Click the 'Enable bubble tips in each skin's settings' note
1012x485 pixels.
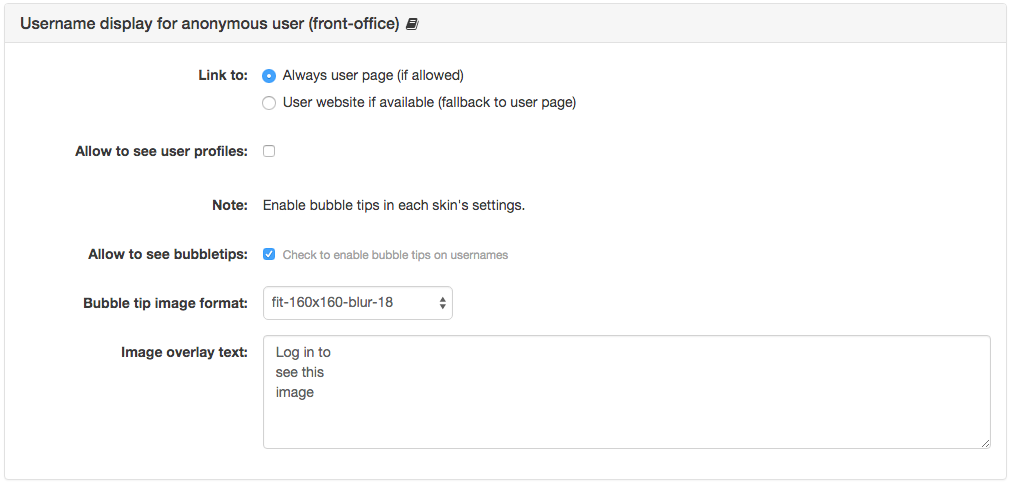point(394,206)
